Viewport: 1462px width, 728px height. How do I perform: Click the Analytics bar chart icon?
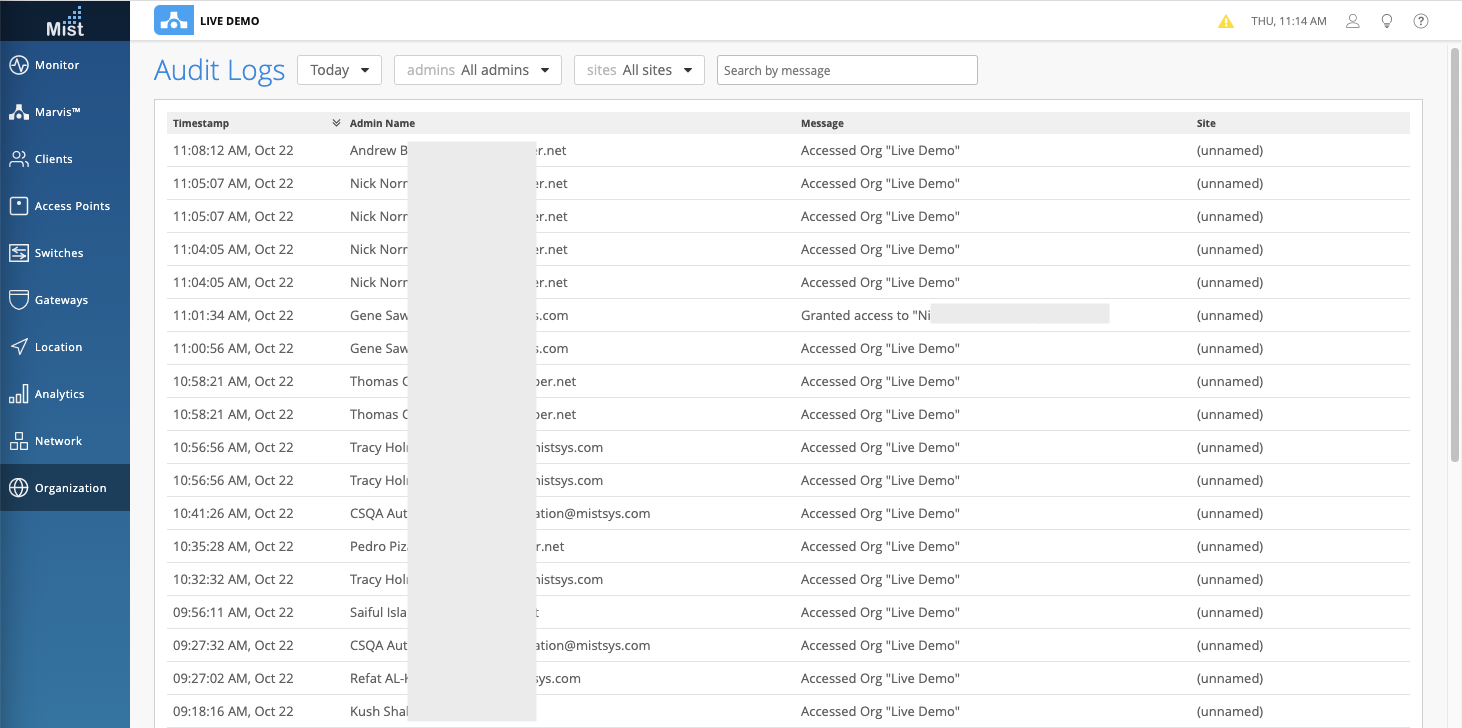click(19, 394)
